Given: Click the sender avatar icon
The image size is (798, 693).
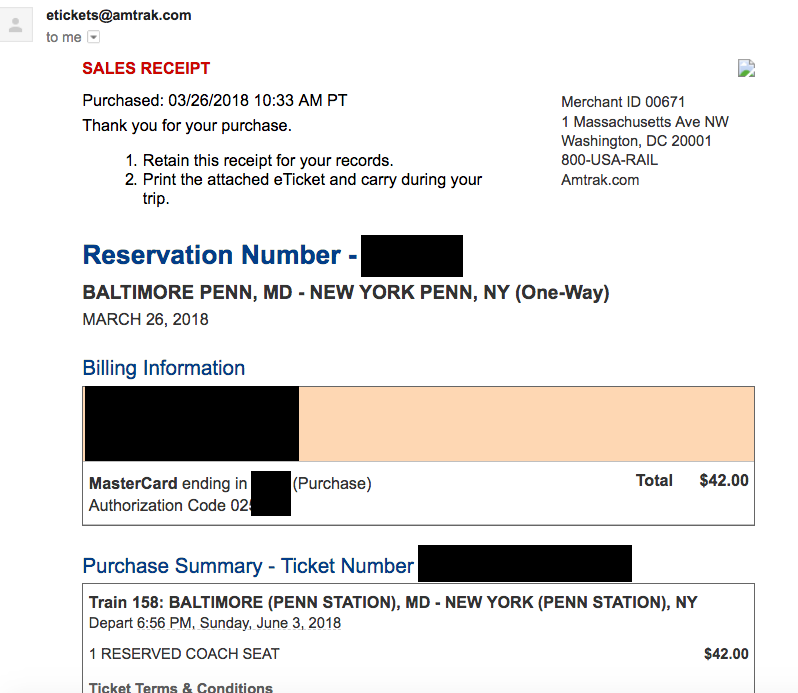Looking at the screenshot, I should 16,24.
